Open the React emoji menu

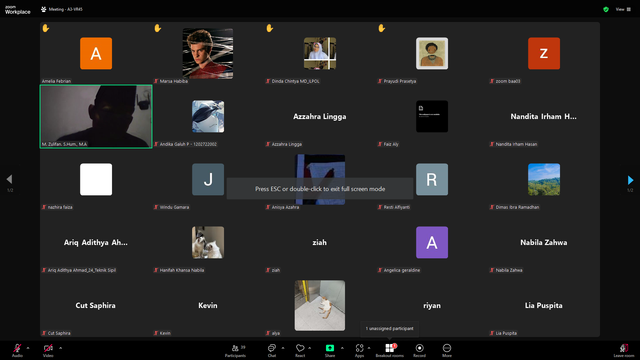(300, 350)
